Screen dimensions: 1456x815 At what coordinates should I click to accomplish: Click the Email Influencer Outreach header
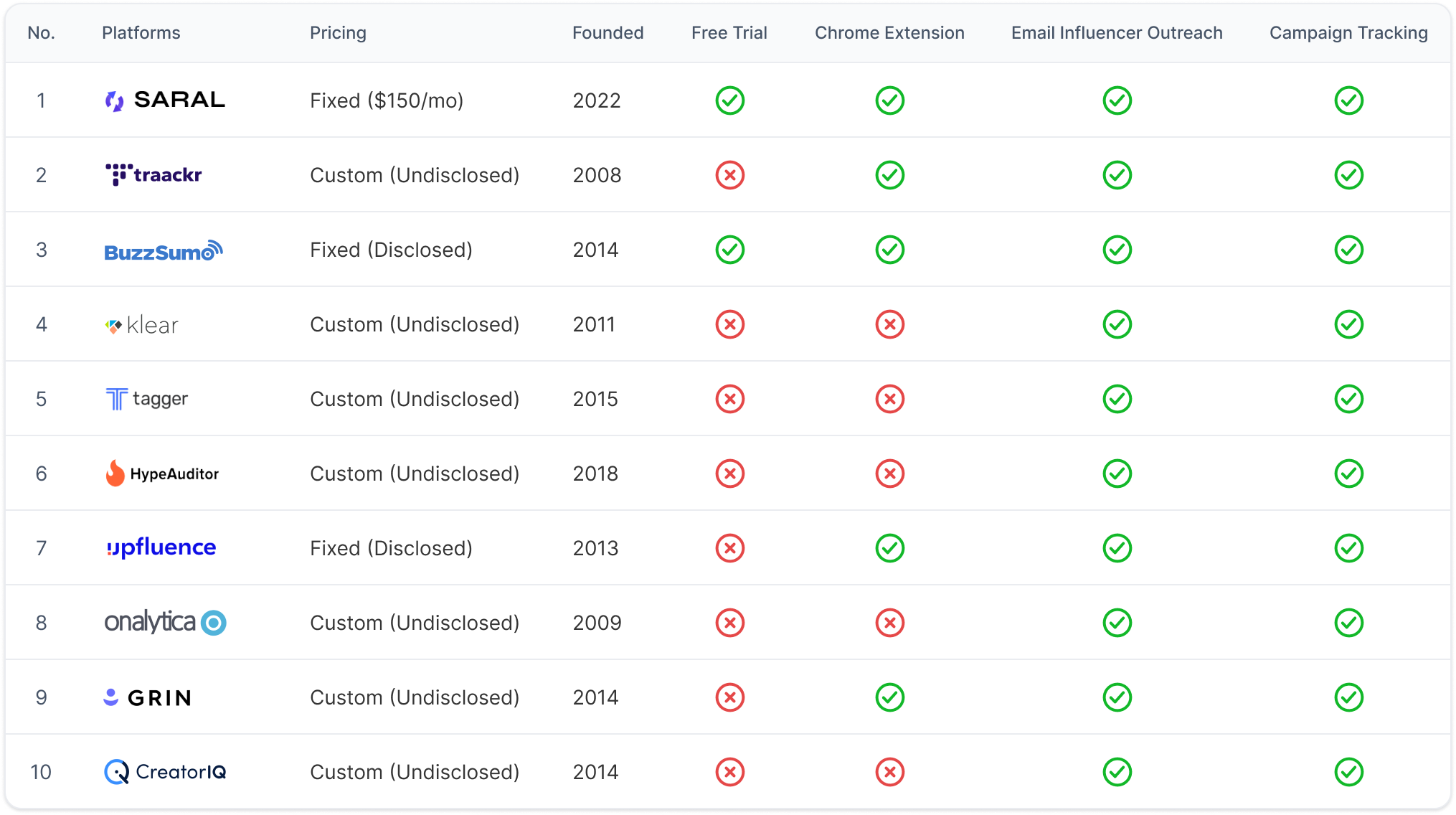(x=1117, y=33)
